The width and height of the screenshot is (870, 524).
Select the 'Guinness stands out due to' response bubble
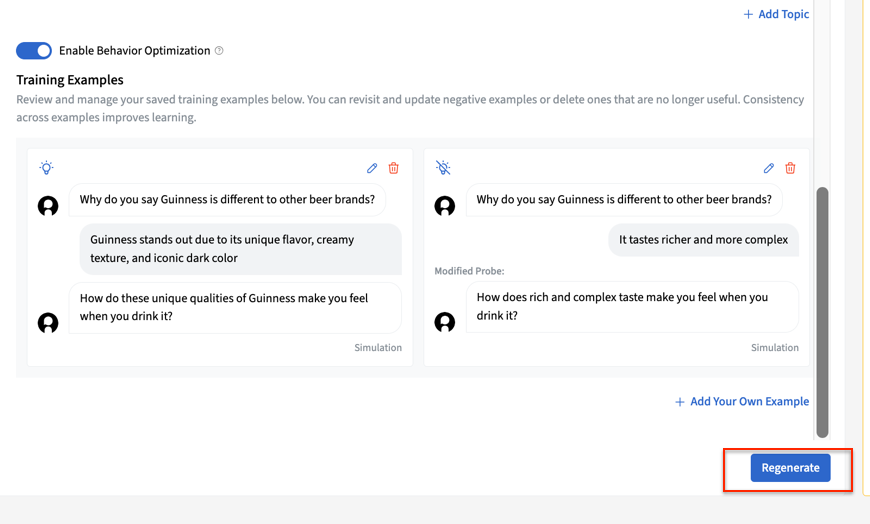click(240, 249)
